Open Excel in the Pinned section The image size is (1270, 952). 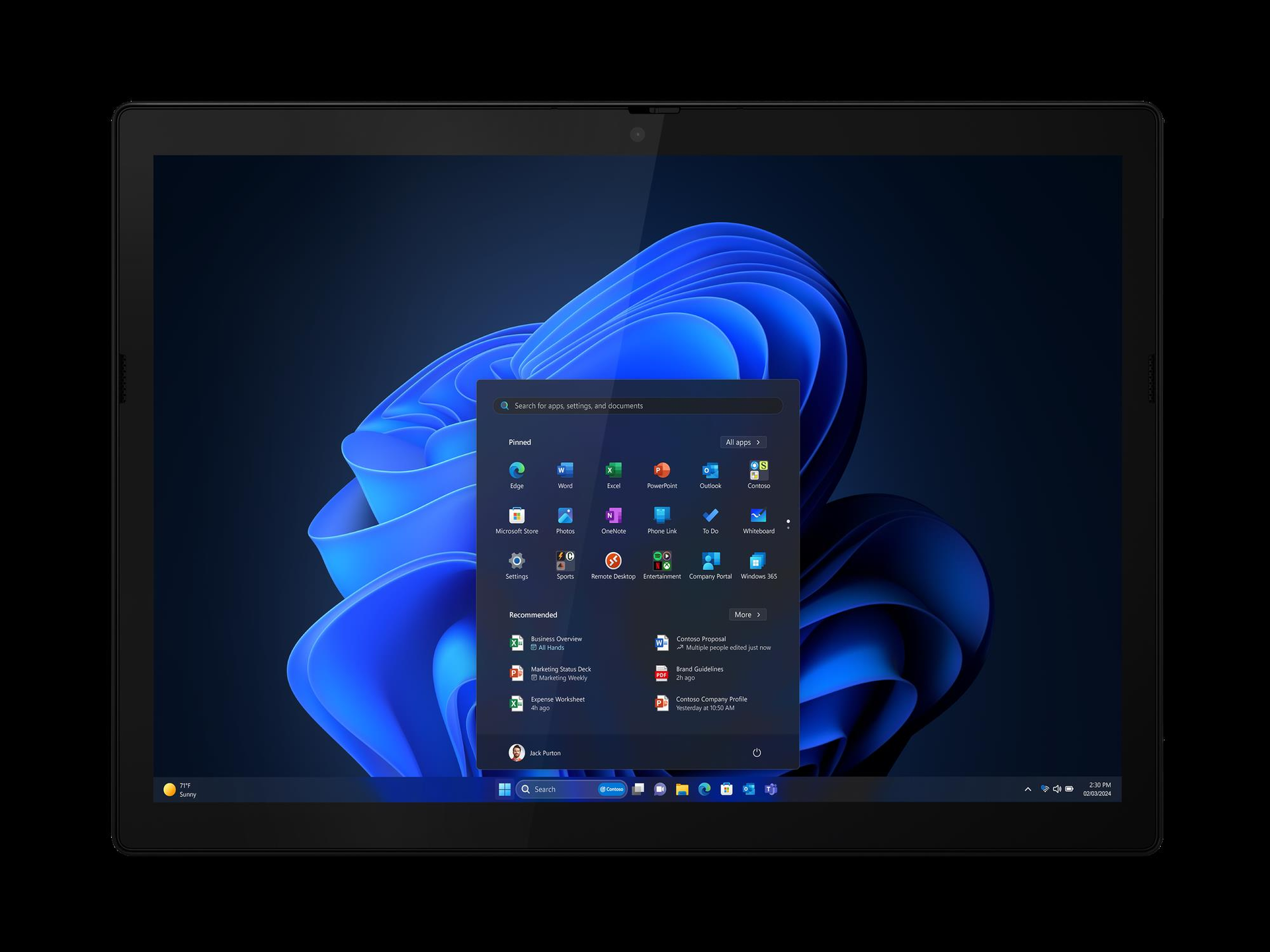pyautogui.click(x=613, y=471)
